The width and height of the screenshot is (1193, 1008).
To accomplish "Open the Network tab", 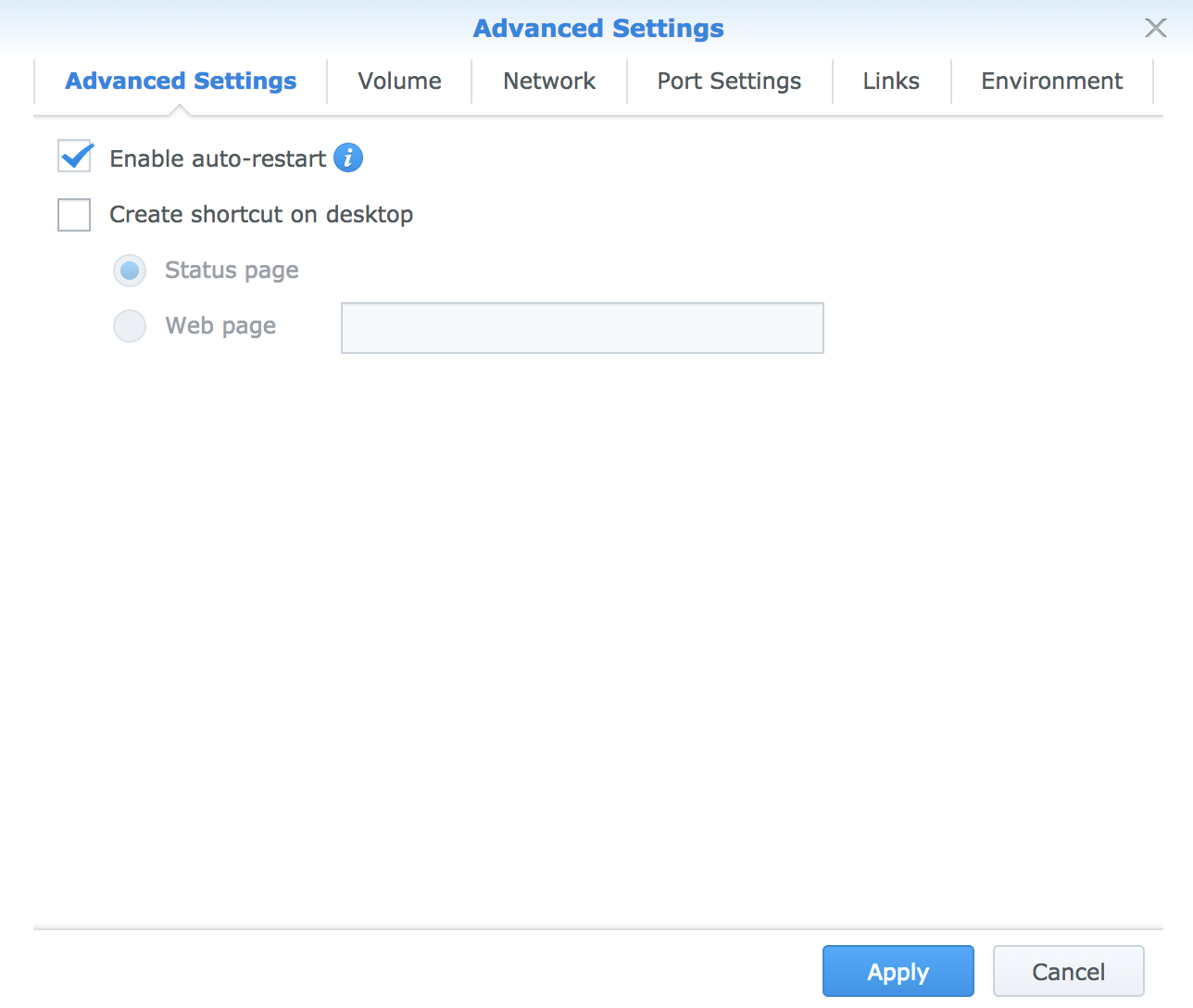I will click(549, 82).
